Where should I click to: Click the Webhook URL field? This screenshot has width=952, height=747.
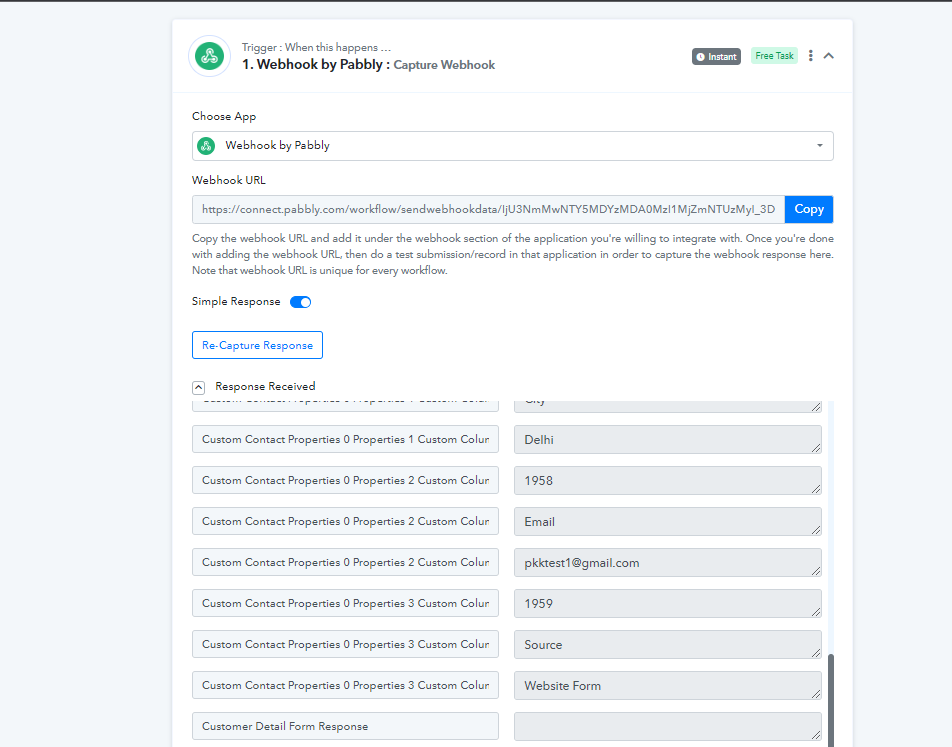489,210
